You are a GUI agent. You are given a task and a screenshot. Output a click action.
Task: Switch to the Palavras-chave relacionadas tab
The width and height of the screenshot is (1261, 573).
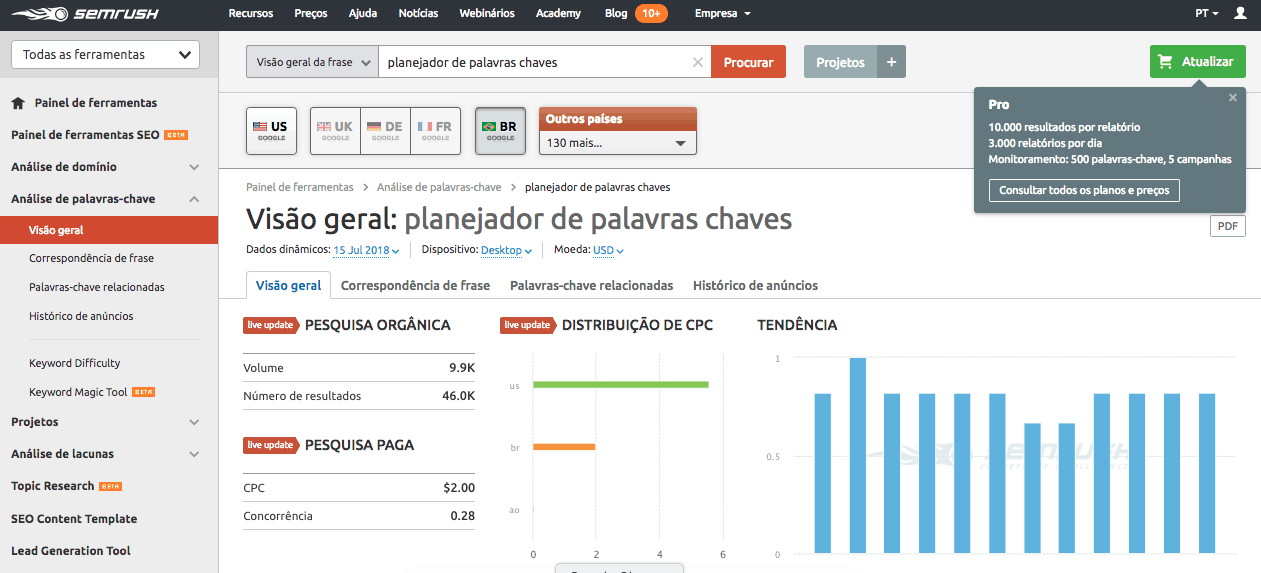[591, 285]
